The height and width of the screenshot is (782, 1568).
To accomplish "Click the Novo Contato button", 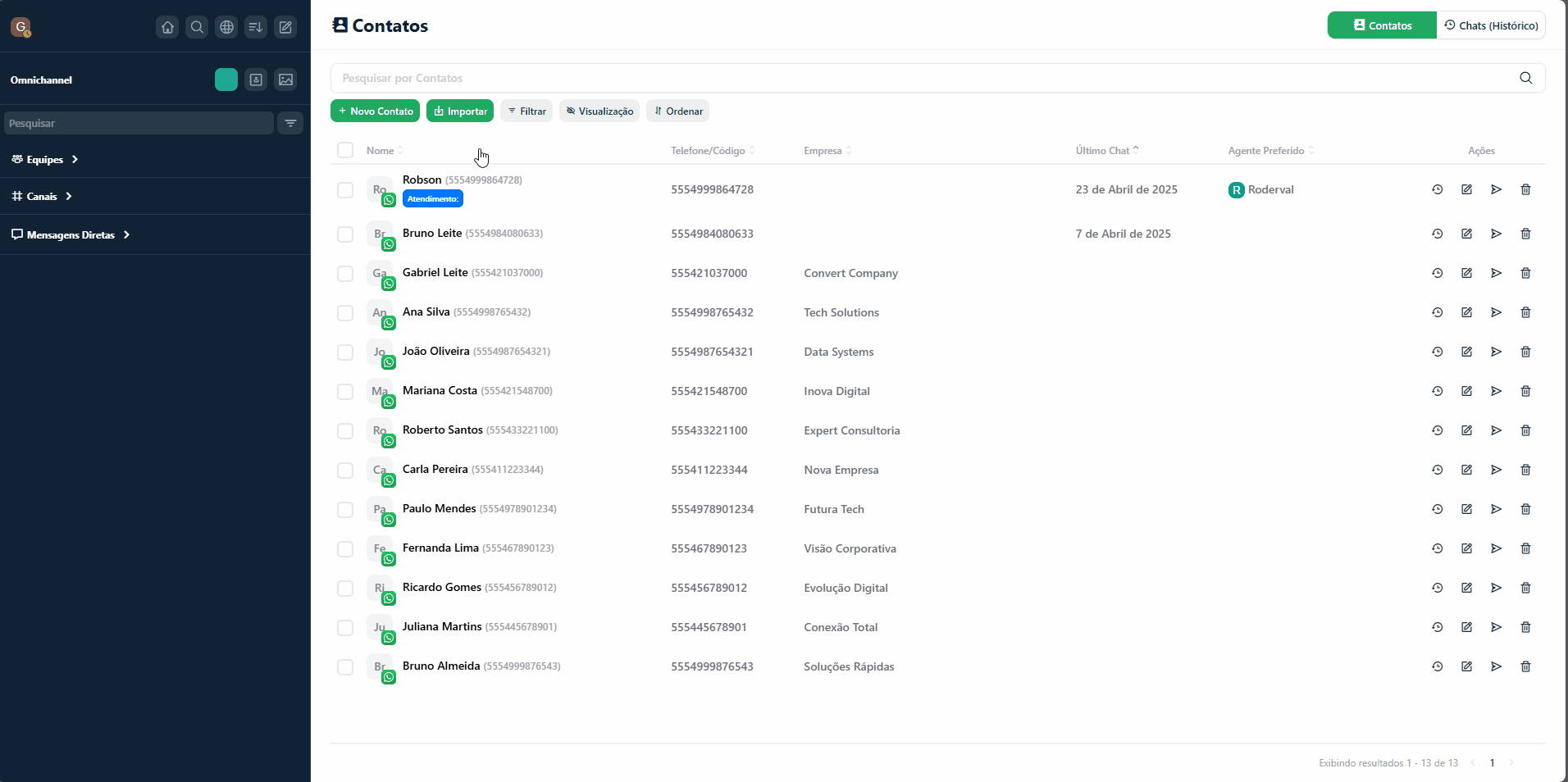I will click(x=375, y=111).
